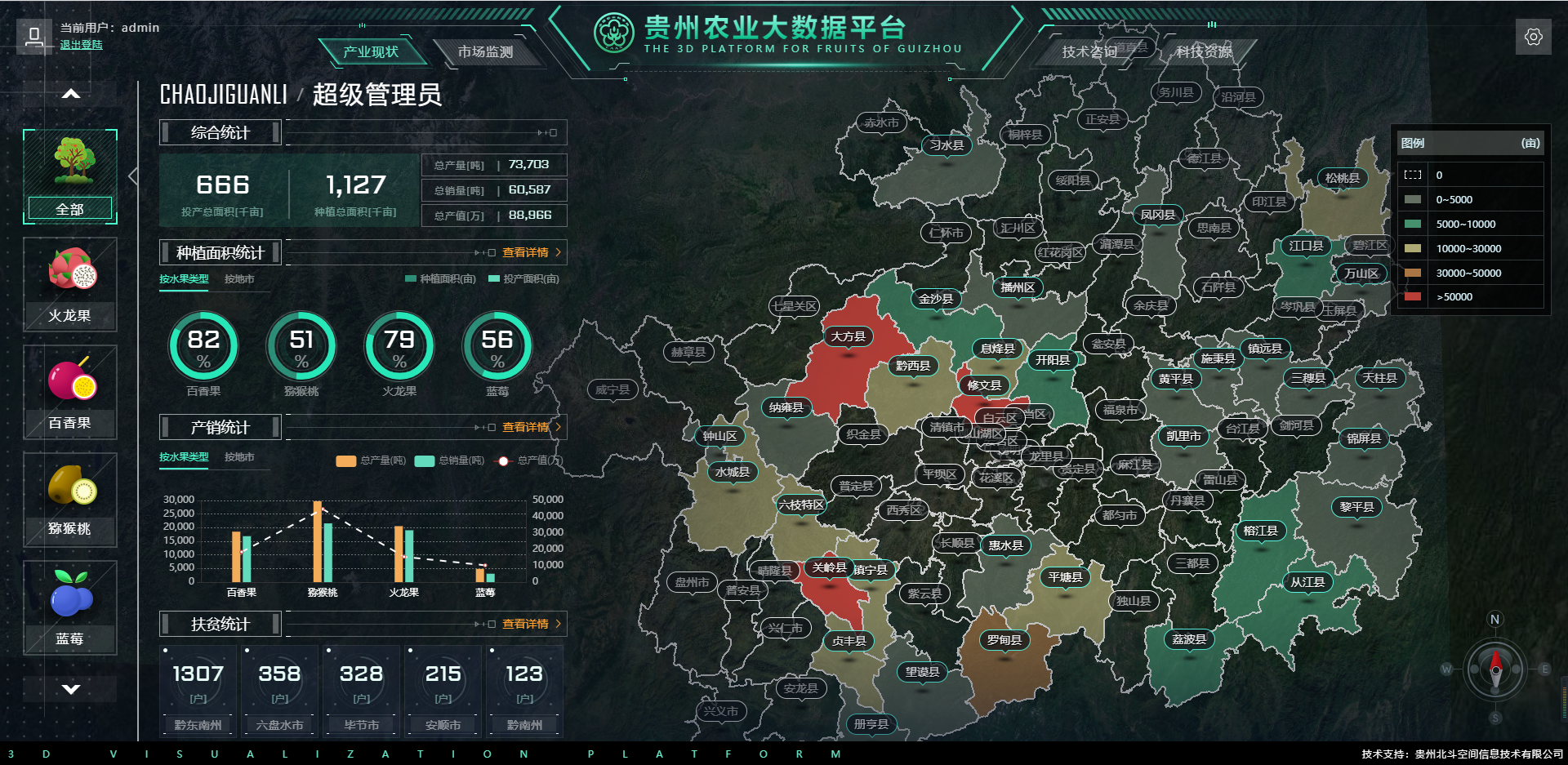Click the 罗甸县 label on map
Image resolution: width=1568 pixels, height=765 pixels.
(1004, 640)
